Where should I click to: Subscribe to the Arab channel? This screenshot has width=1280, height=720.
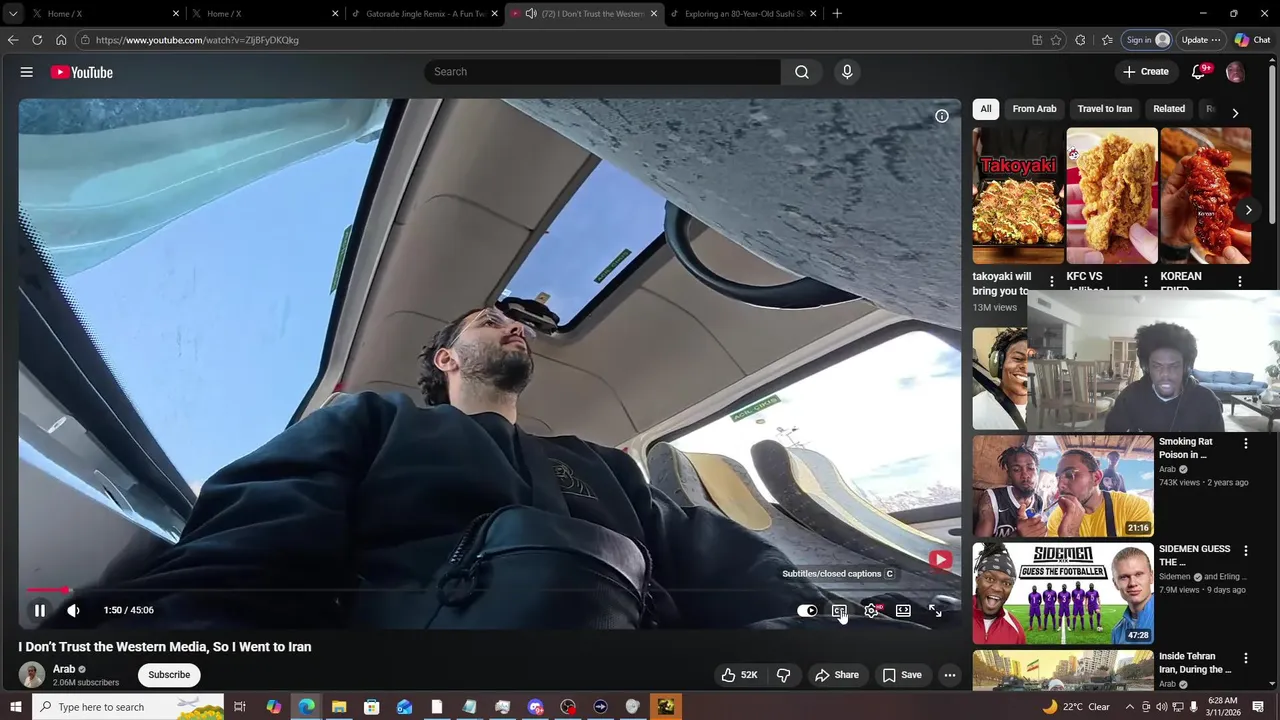click(169, 675)
